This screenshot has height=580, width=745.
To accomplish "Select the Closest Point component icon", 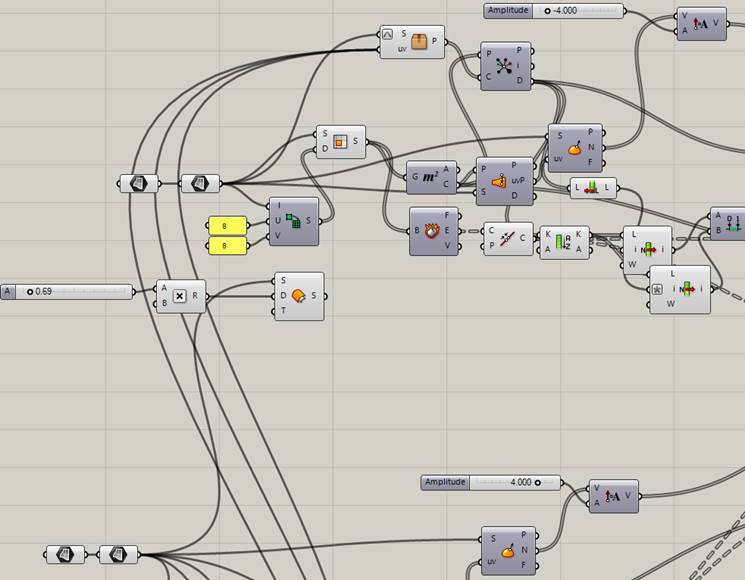I will 507,66.
